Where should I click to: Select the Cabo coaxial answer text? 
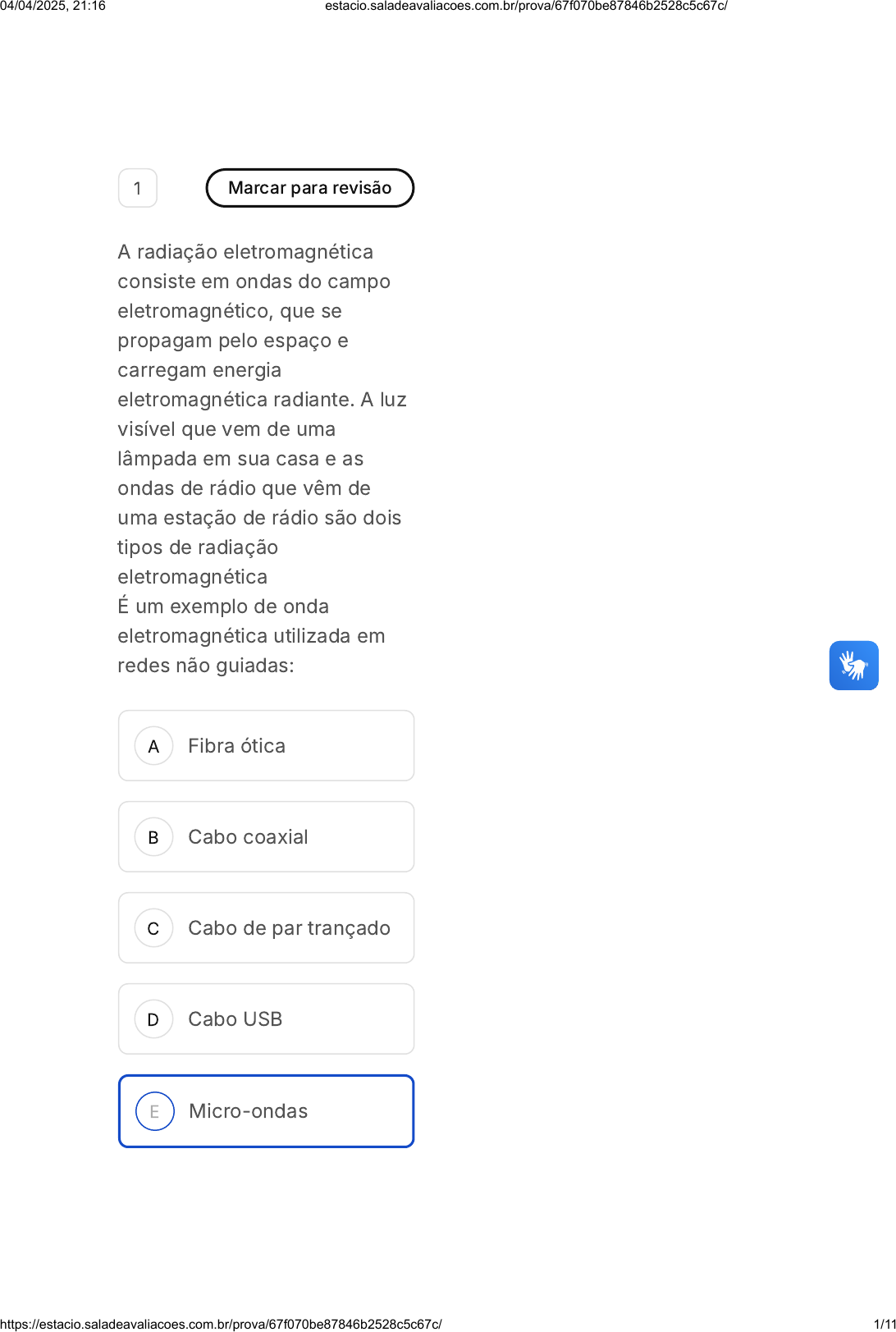(x=248, y=837)
